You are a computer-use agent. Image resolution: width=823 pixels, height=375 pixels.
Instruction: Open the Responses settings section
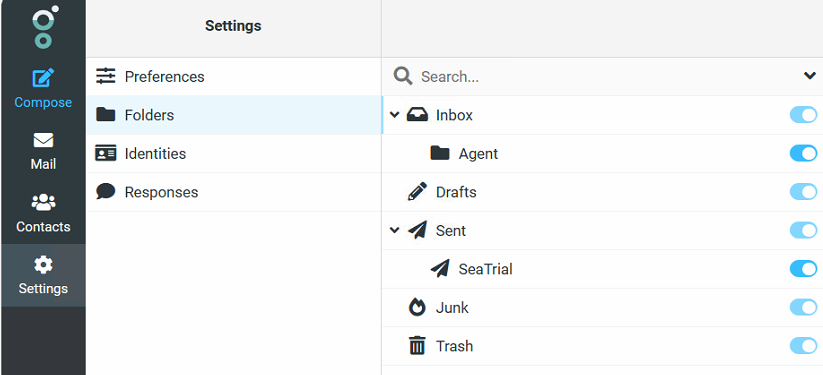234,192
